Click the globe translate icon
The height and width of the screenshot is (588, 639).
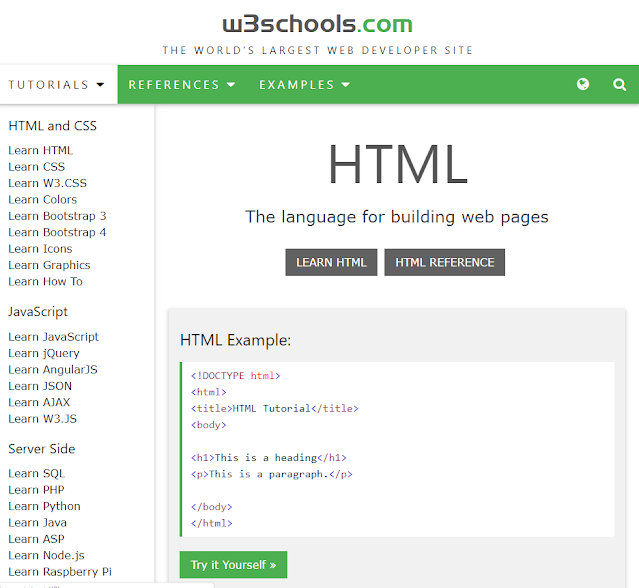click(583, 84)
